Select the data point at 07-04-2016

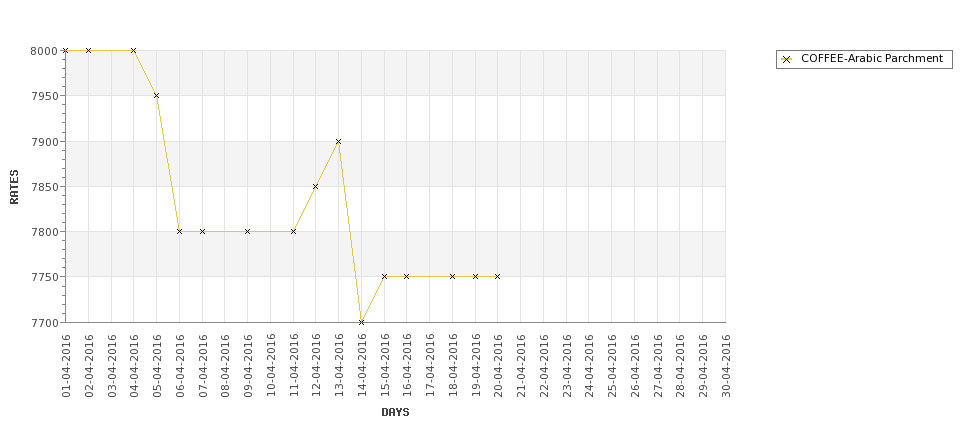click(202, 231)
